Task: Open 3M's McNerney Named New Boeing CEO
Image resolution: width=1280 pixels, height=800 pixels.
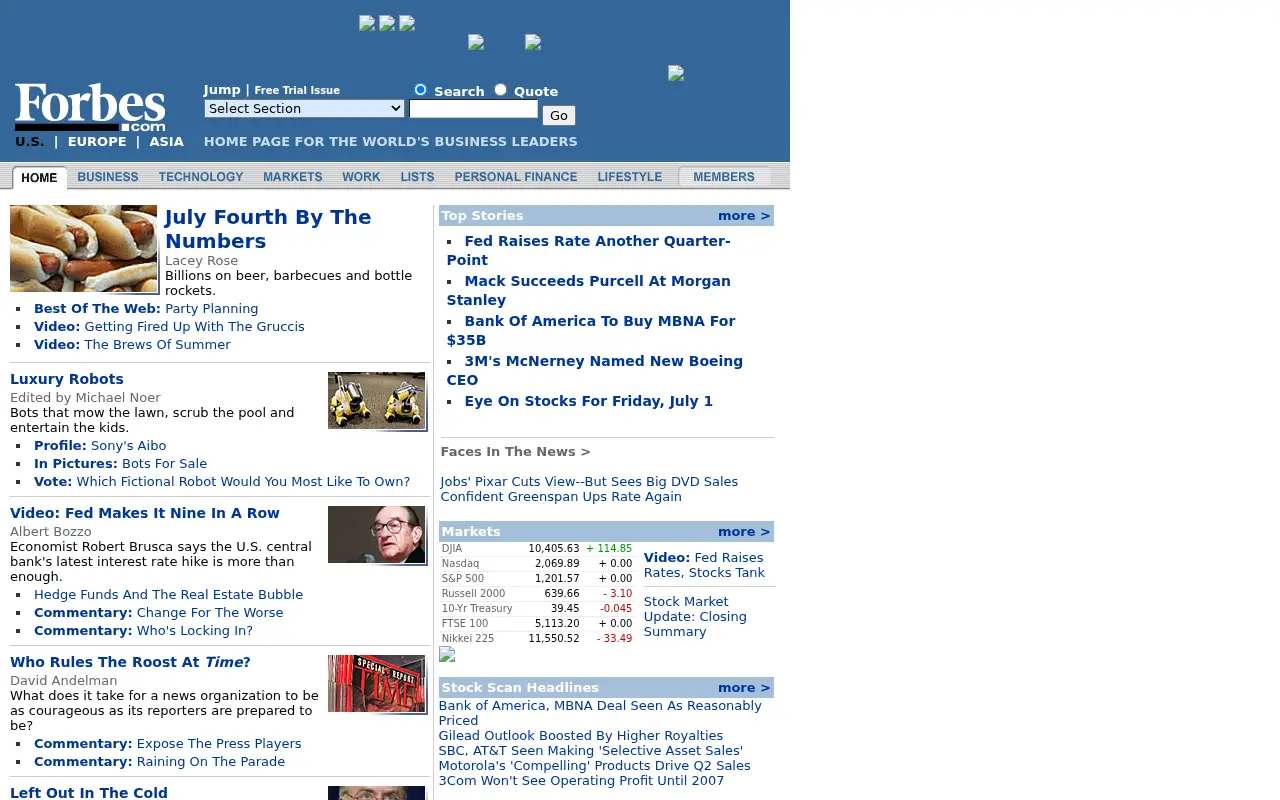Action: coord(595,370)
